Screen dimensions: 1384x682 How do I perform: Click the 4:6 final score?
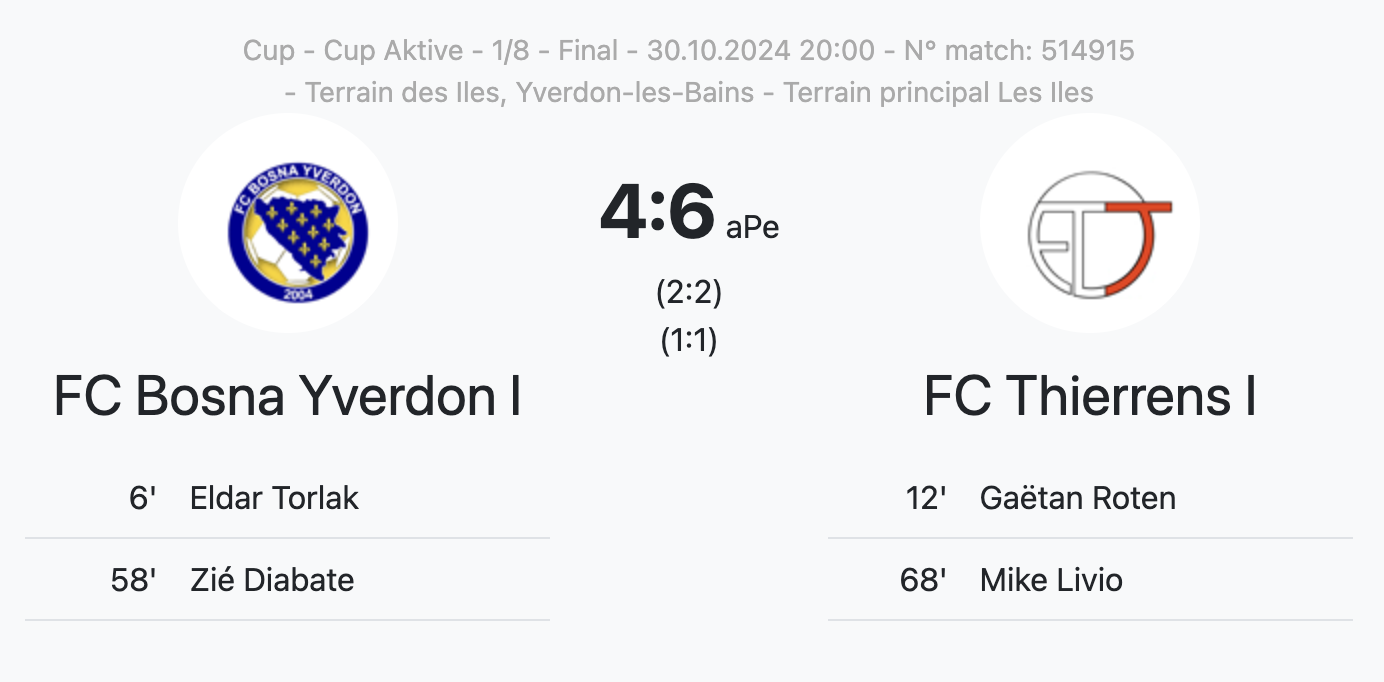(x=657, y=211)
